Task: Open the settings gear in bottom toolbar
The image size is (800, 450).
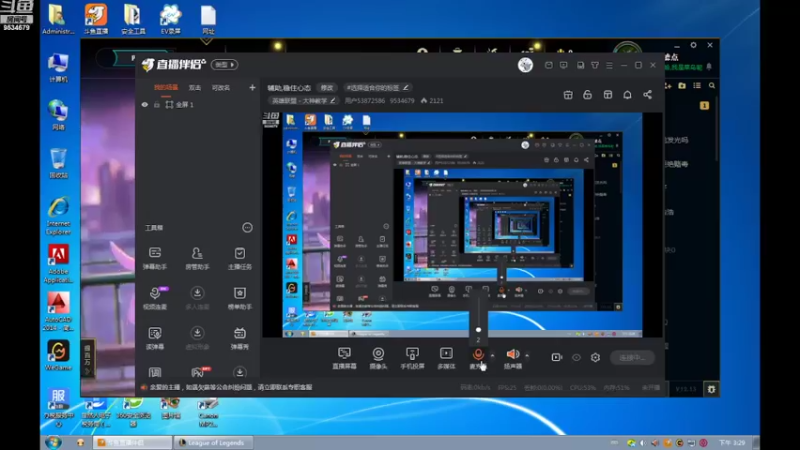Action: click(595, 358)
